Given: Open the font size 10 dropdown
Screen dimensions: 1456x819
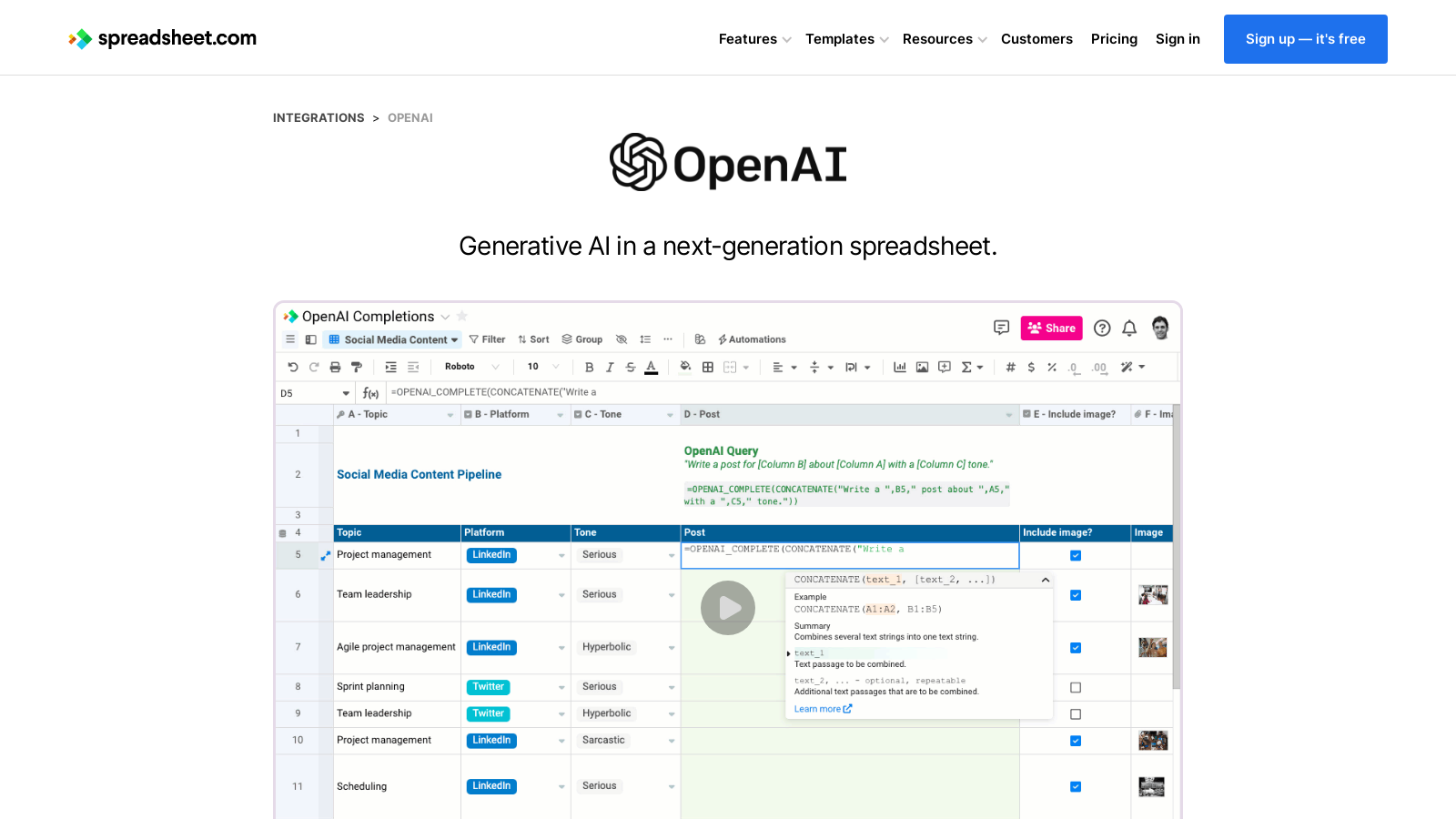Looking at the screenshot, I should point(543,368).
